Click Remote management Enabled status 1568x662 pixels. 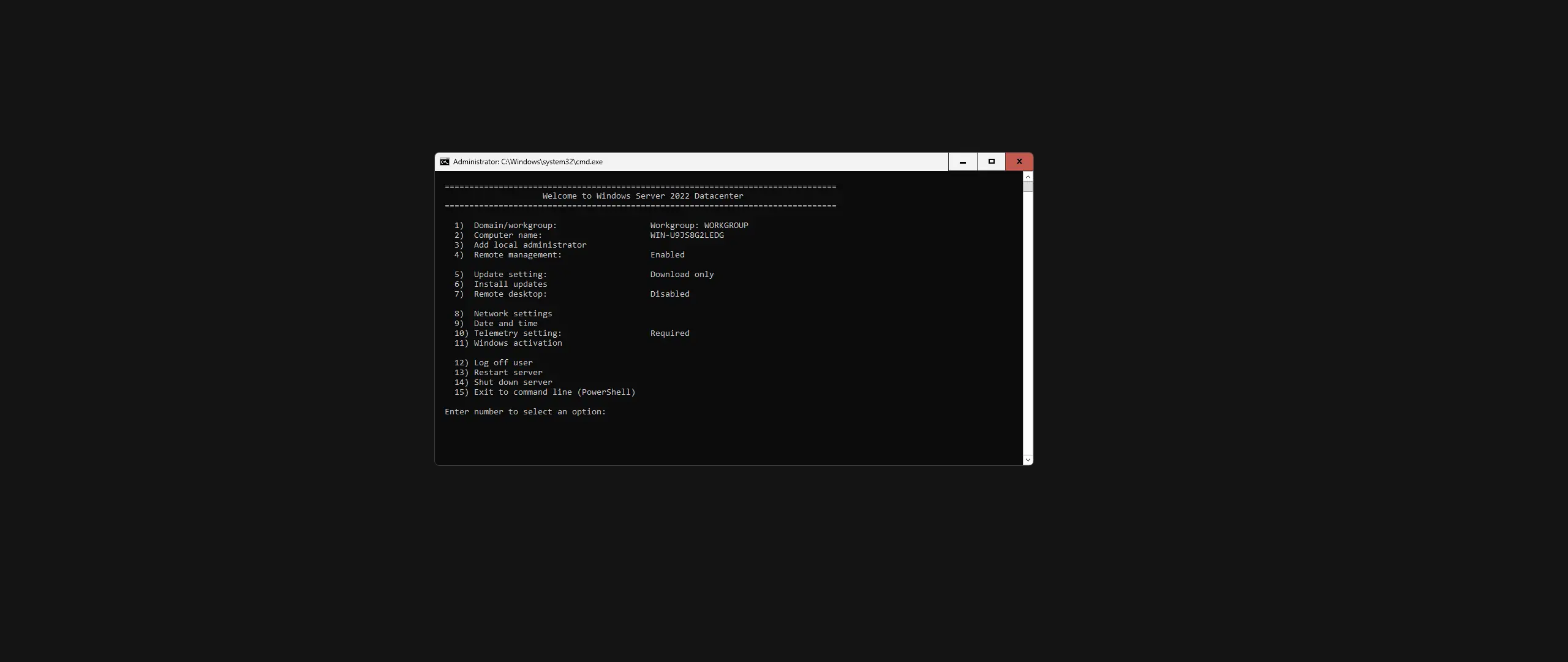coord(667,255)
